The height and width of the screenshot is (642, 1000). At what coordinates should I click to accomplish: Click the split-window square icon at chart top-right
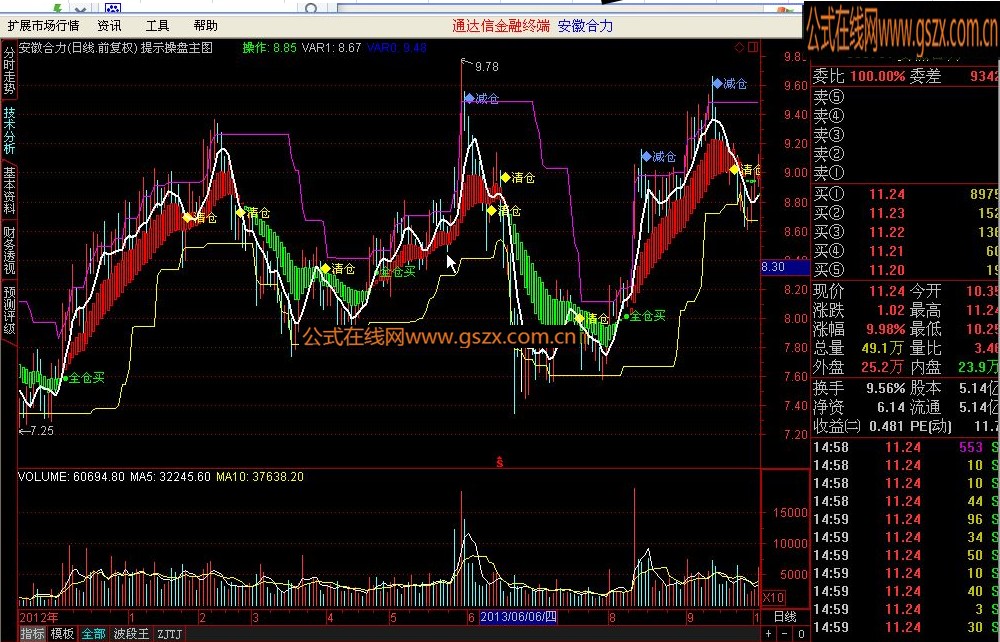click(753, 47)
